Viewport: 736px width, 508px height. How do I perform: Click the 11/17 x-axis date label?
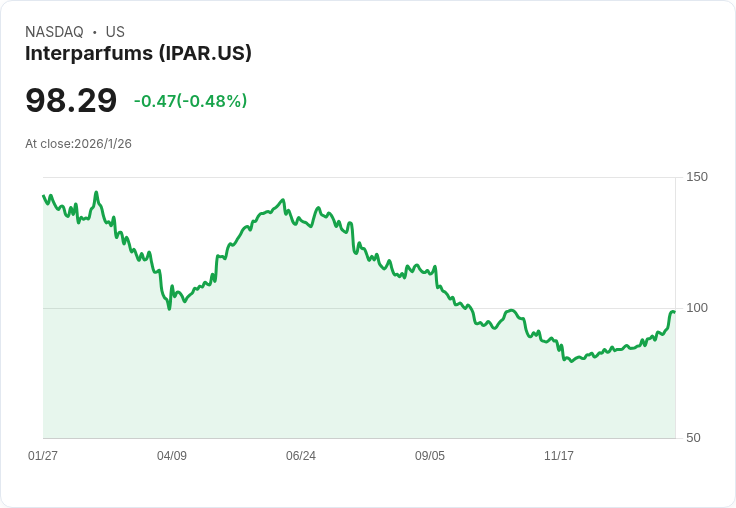[x=559, y=455]
